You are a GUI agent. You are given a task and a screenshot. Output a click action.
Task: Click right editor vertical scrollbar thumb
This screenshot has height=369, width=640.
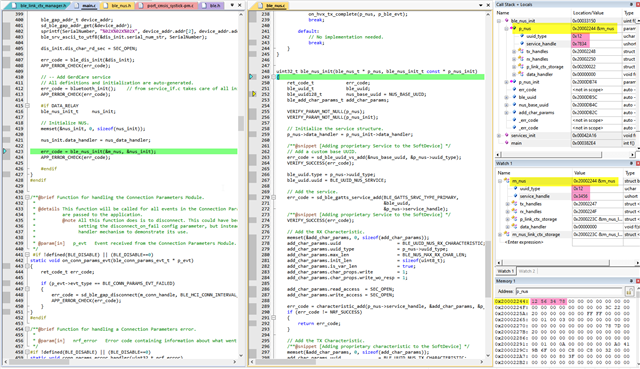(488, 268)
